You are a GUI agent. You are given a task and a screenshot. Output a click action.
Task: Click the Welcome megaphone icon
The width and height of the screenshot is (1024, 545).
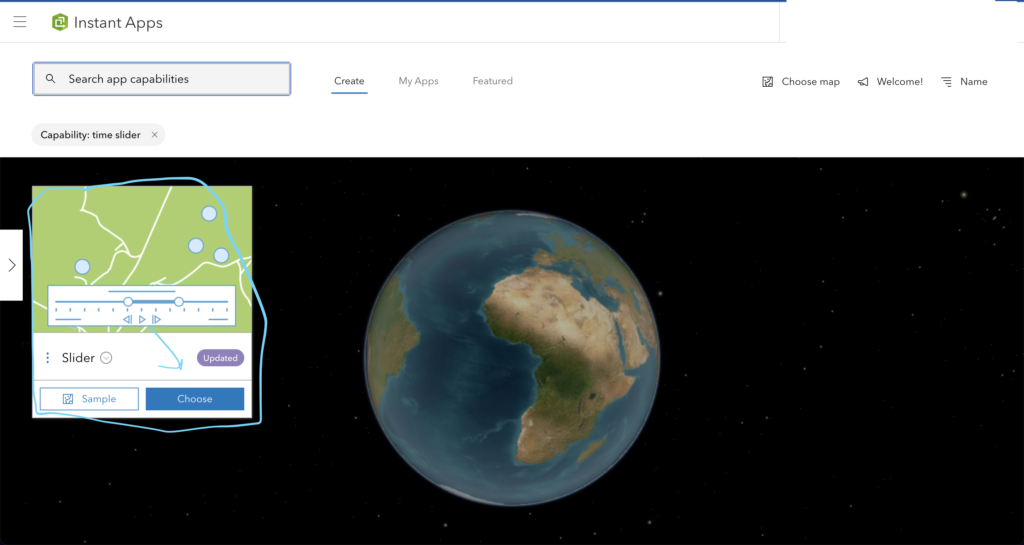[x=863, y=82]
